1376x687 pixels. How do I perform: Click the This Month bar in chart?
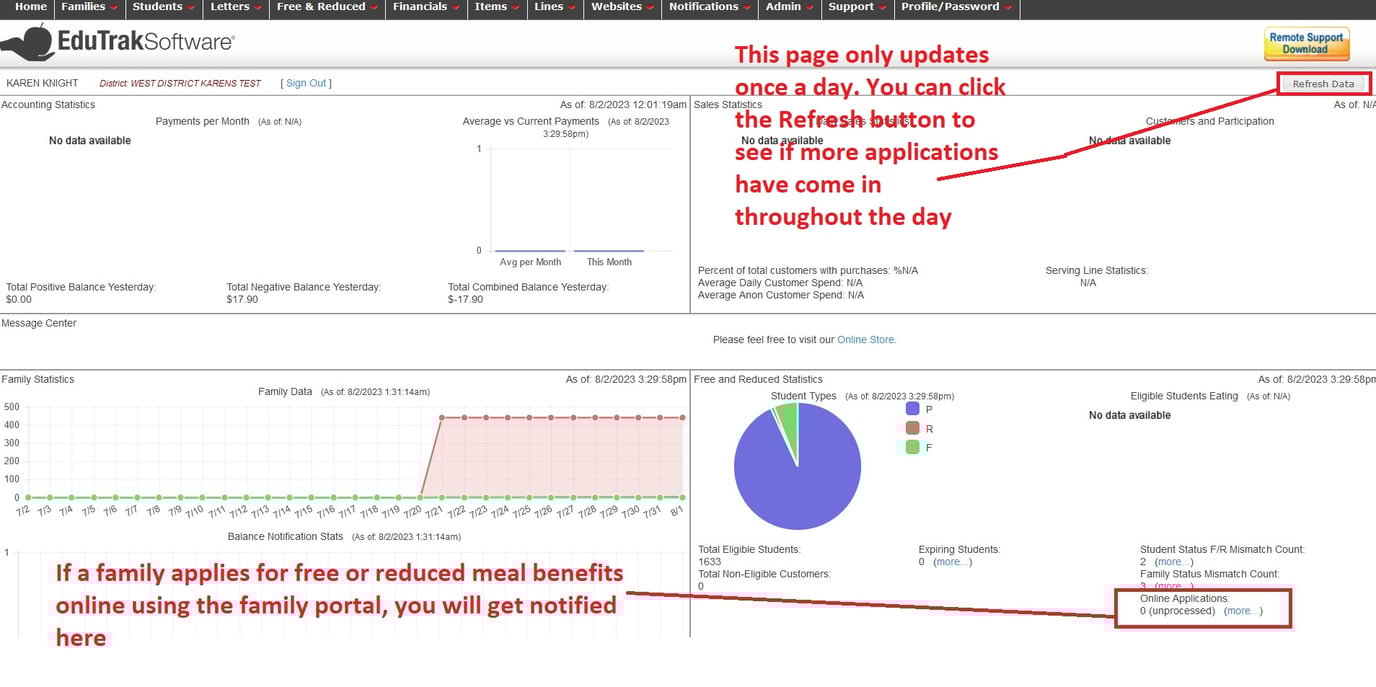point(609,251)
